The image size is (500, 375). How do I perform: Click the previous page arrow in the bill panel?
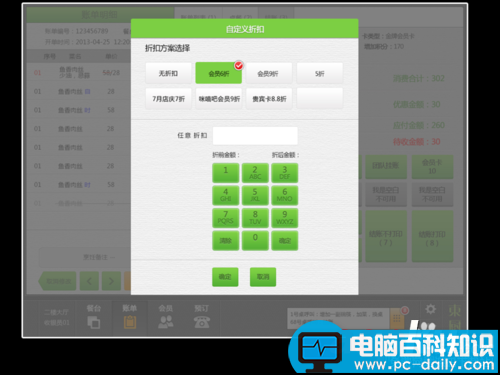(89, 281)
